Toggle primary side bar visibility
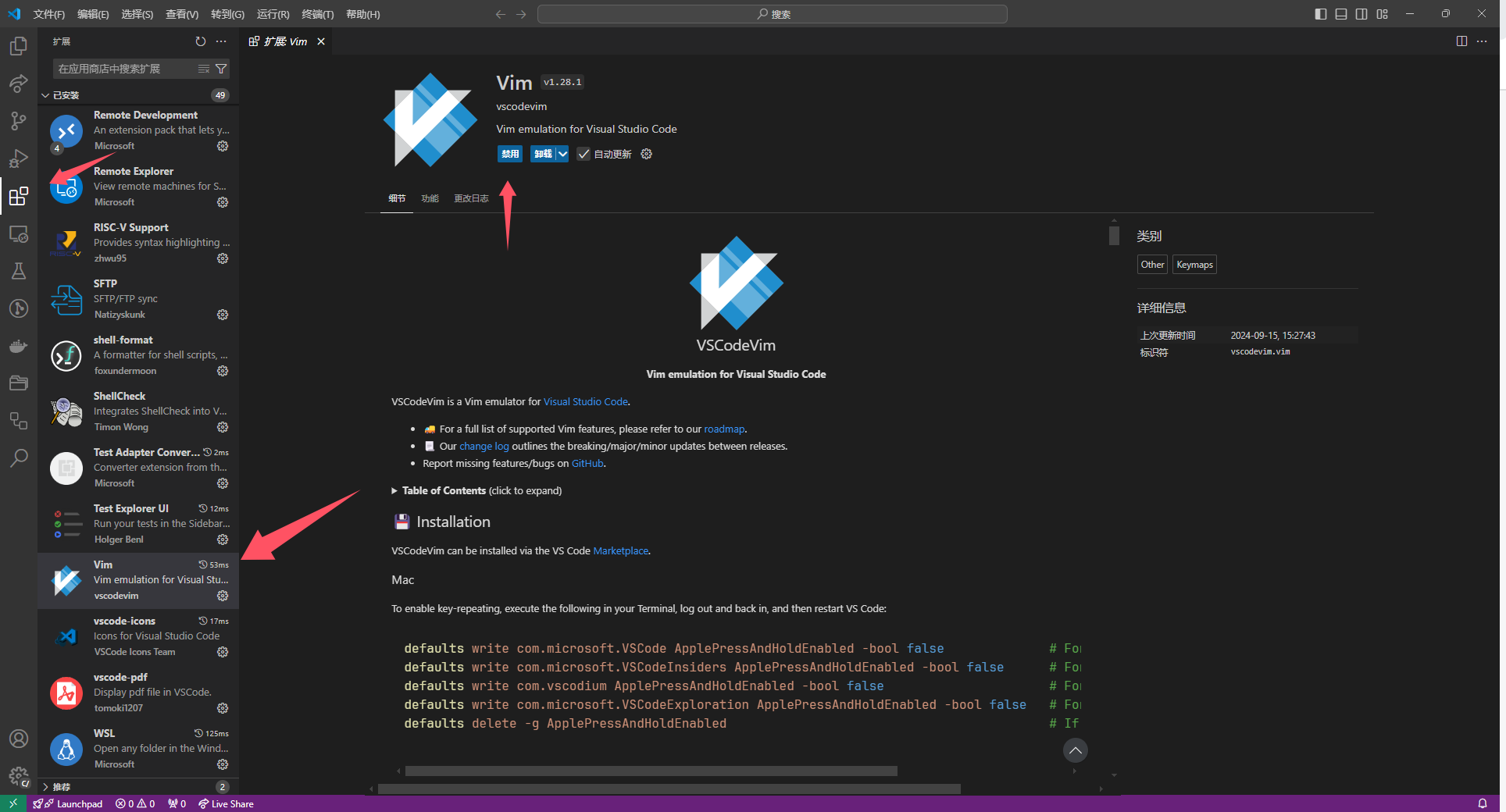 point(1321,14)
